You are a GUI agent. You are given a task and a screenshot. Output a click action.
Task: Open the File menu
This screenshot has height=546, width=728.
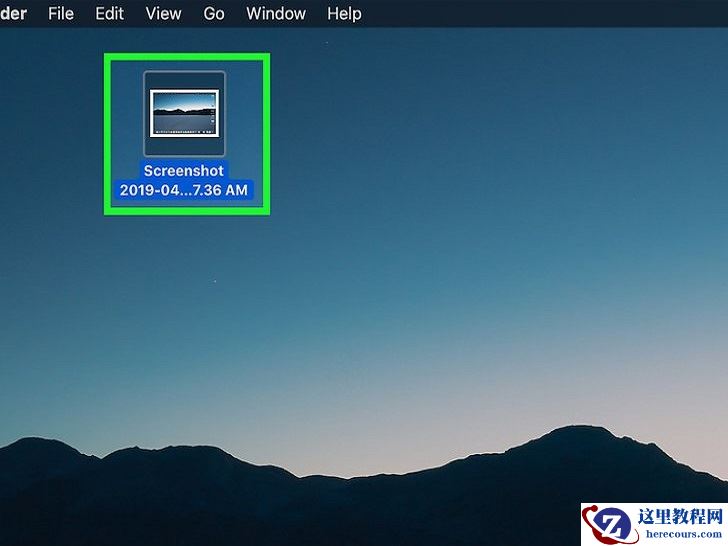point(61,13)
